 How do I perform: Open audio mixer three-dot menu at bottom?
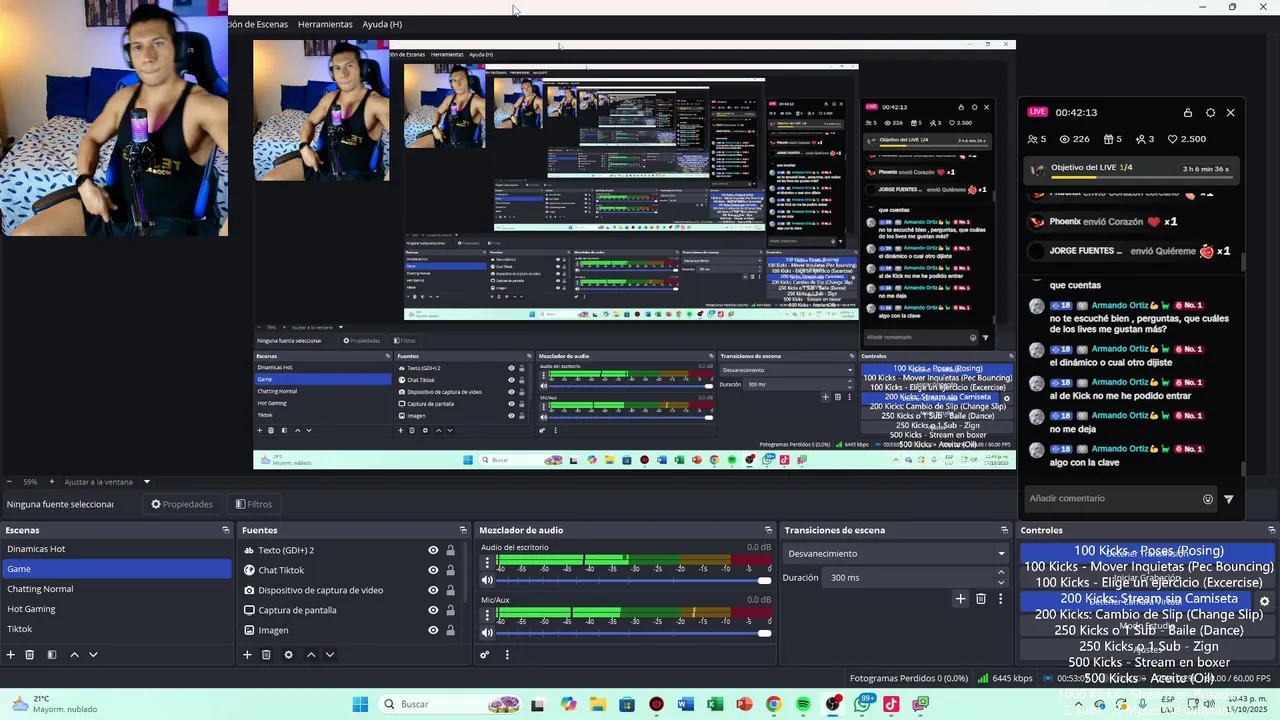point(507,655)
